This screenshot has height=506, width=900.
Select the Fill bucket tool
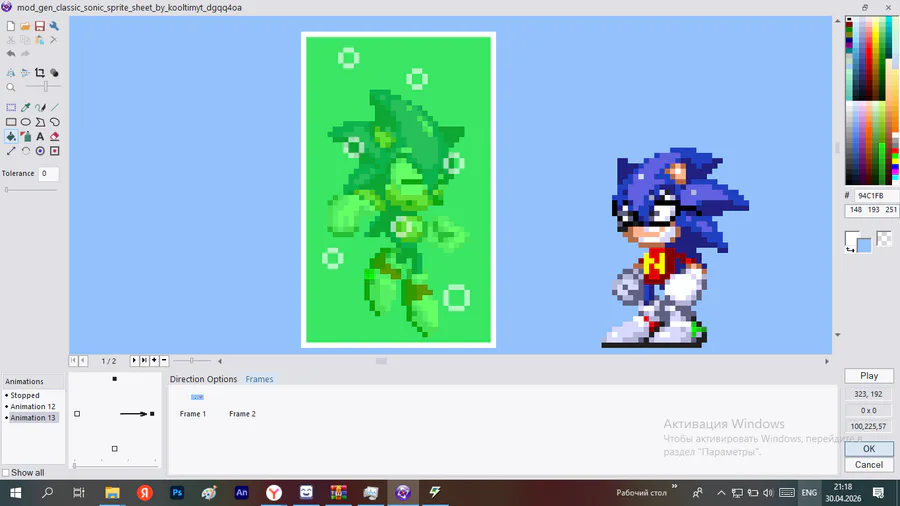tap(11, 137)
